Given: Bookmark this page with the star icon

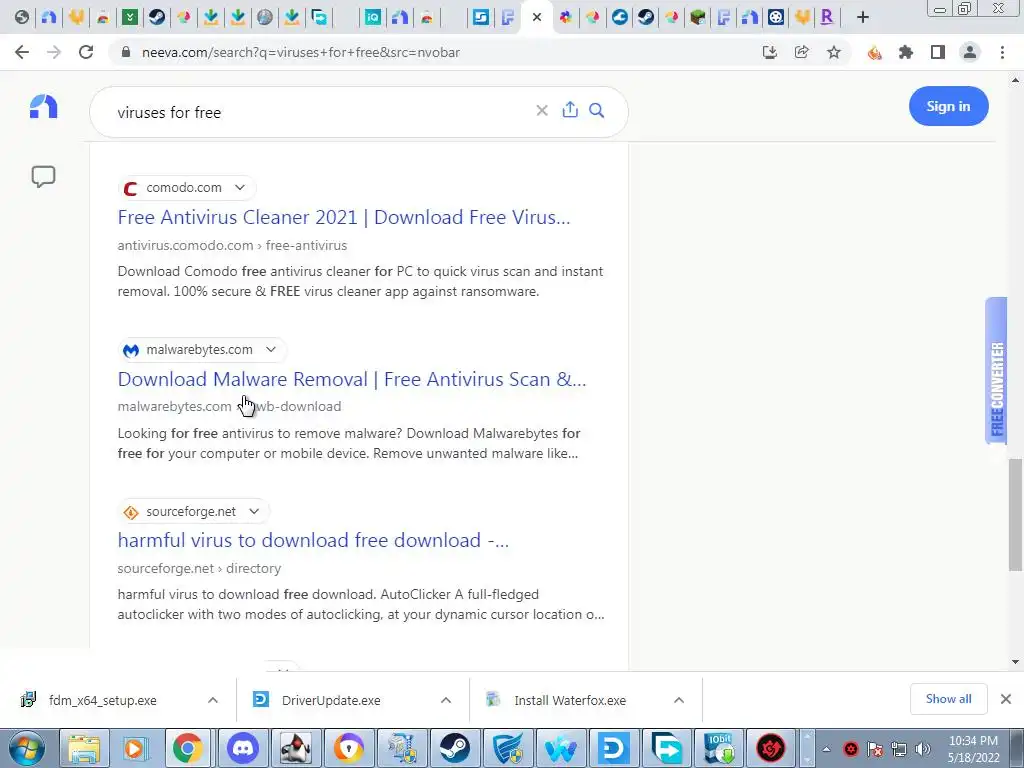Looking at the screenshot, I should (834, 52).
